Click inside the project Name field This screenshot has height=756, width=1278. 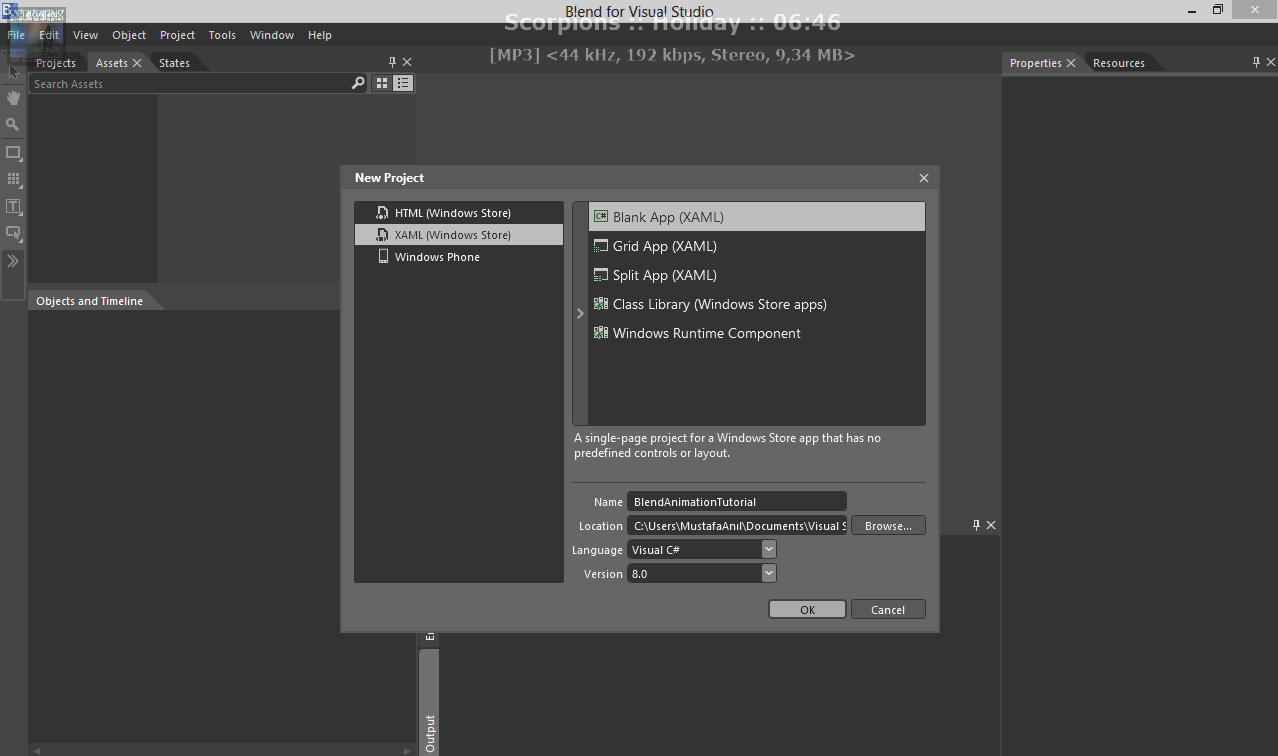click(x=736, y=501)
